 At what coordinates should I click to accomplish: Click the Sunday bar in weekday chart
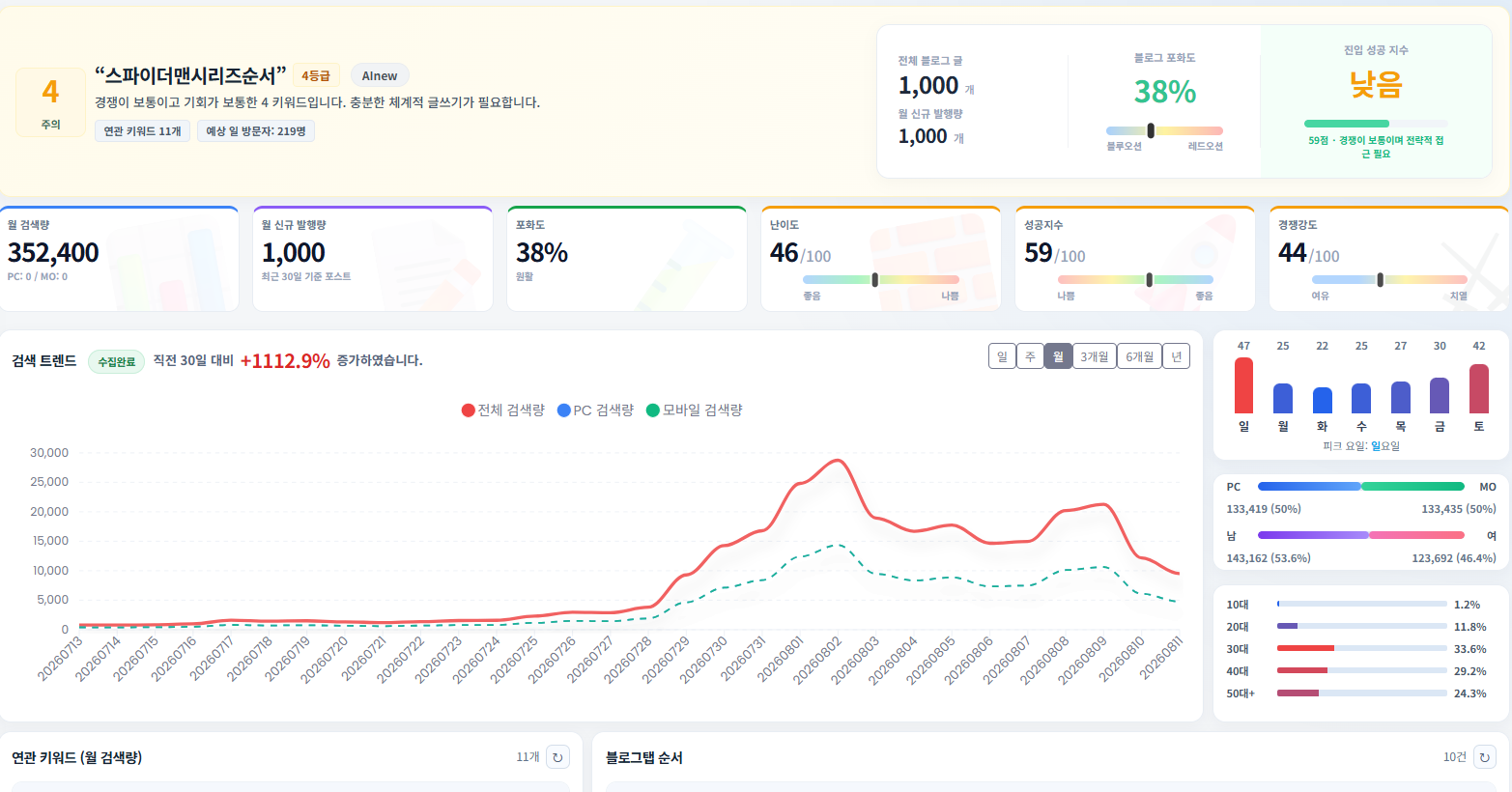click(x=1243, y=385)
